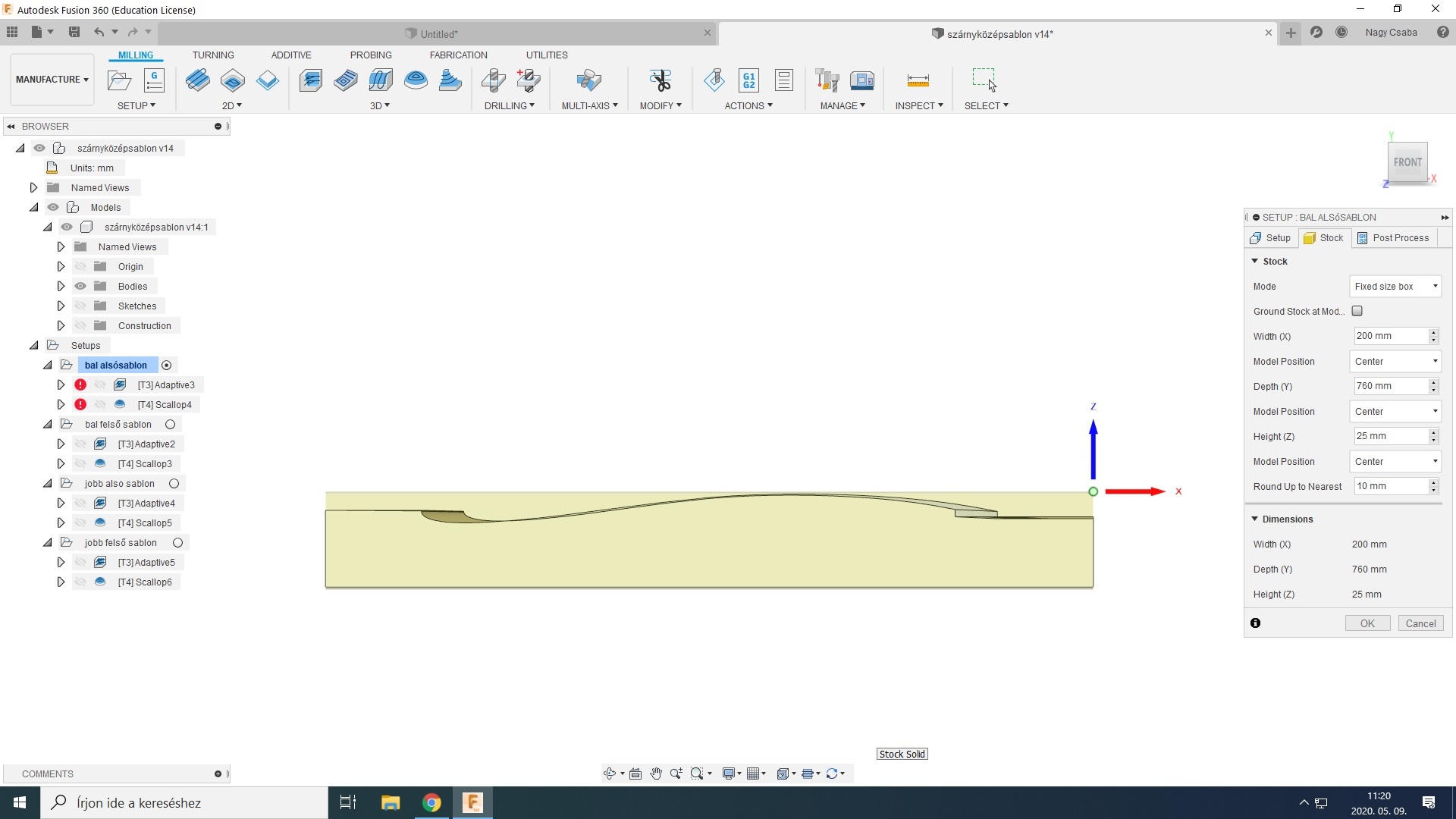
Task: Edit the Width (X) 200 mm field
Action: pos(1390,336)
